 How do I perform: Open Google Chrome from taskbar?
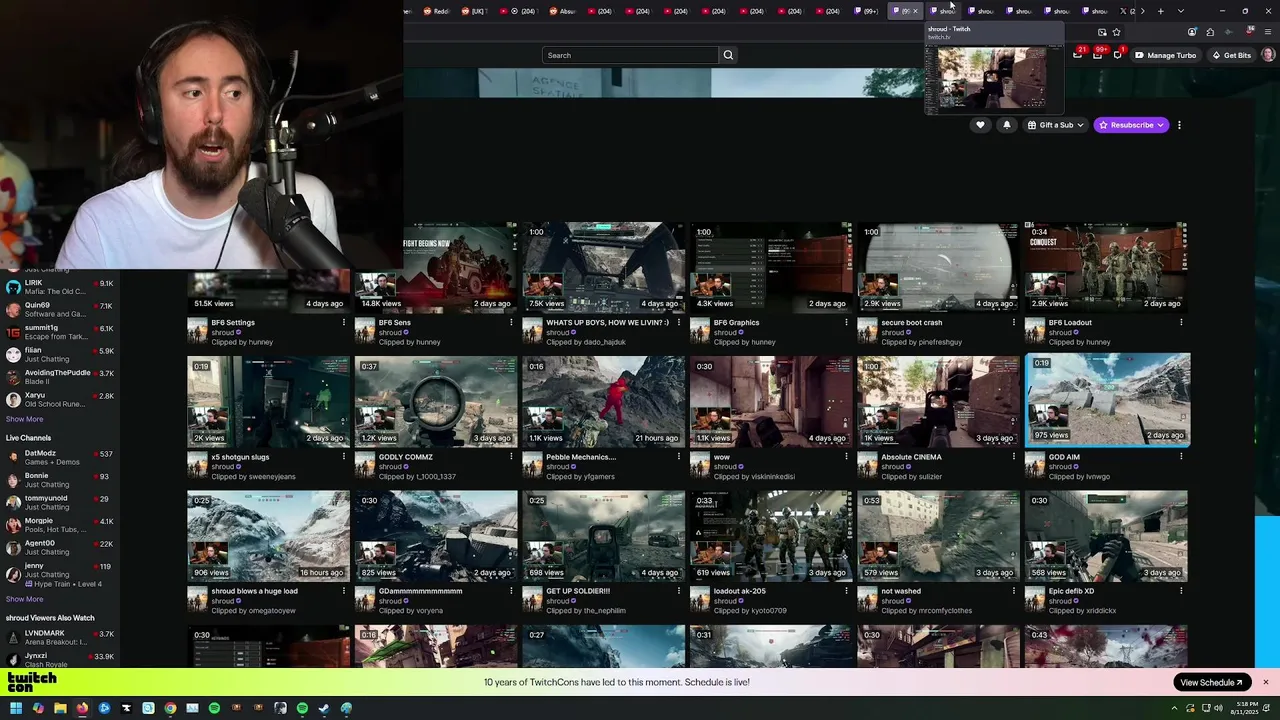click(x=170, y=708)
